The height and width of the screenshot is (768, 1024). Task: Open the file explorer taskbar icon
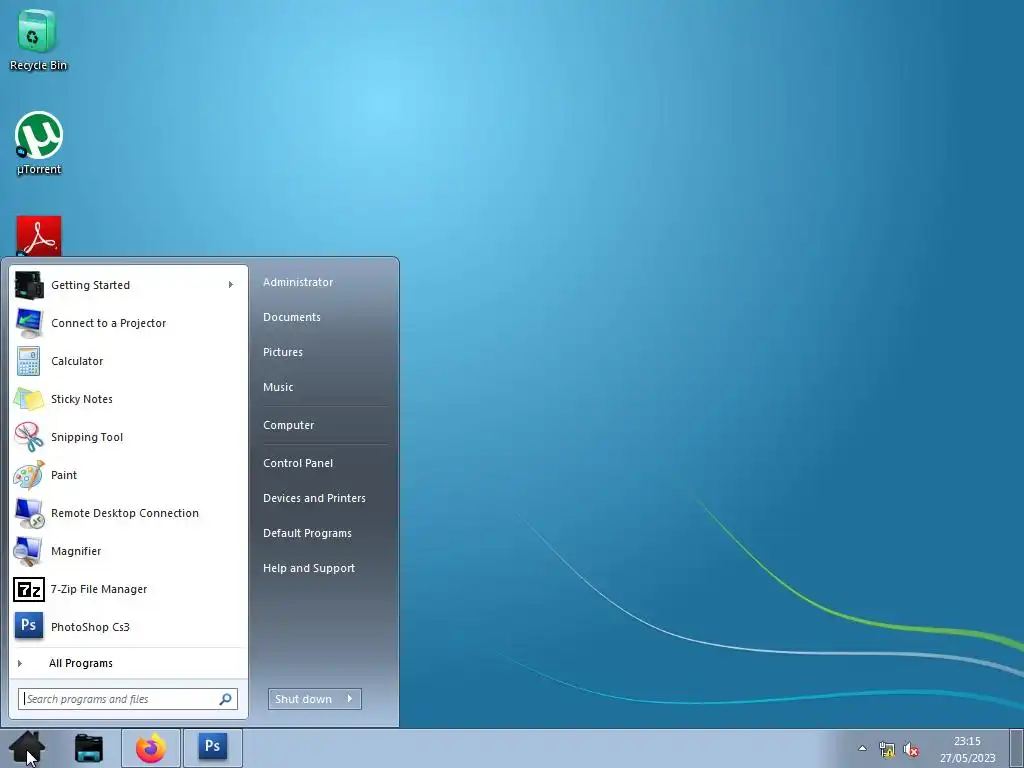[89, 748]
